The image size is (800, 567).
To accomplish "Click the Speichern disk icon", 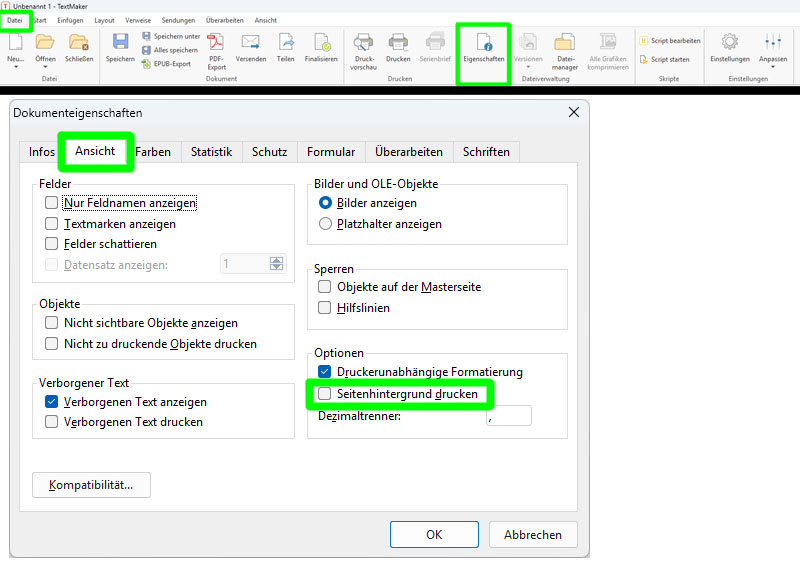I will pyautogui.click(x=120, y=43).
